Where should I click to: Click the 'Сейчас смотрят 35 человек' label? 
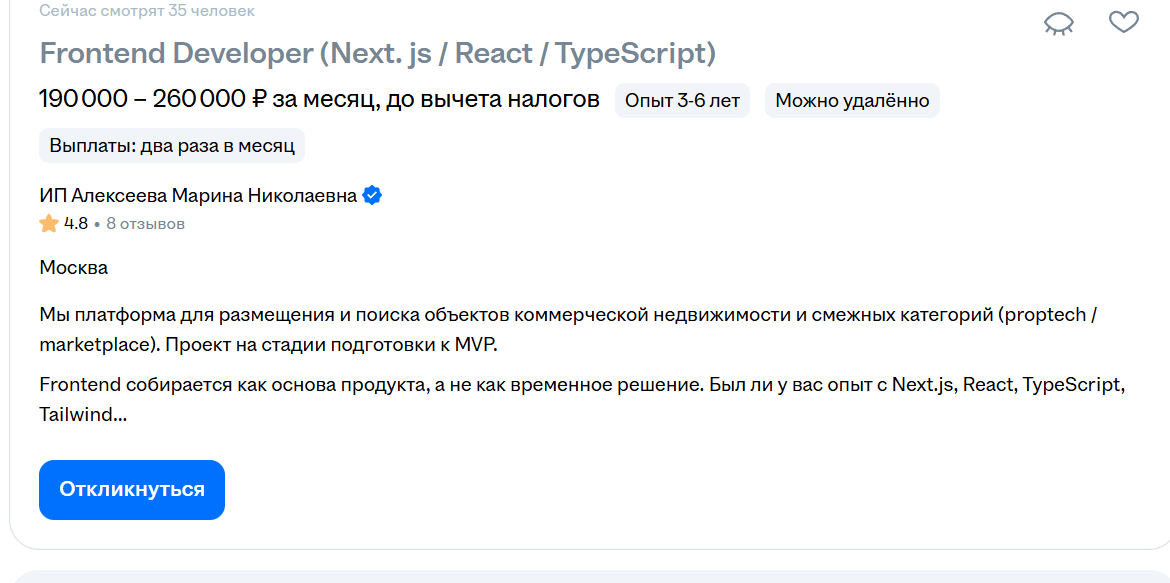(x=143, y=11)
